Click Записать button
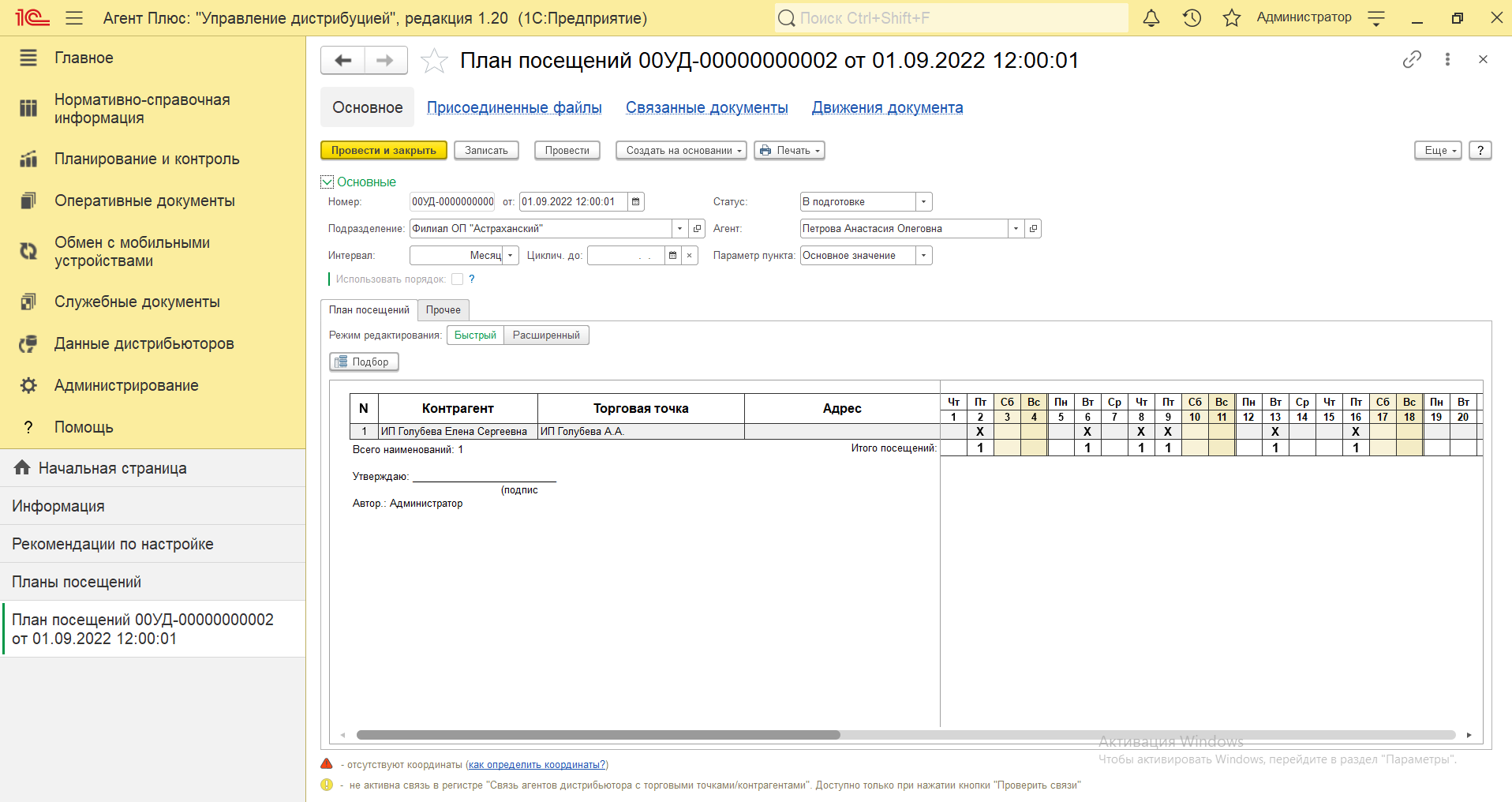Image resolution: width=1512 pixels, height=802 pixels. (486, 150)
